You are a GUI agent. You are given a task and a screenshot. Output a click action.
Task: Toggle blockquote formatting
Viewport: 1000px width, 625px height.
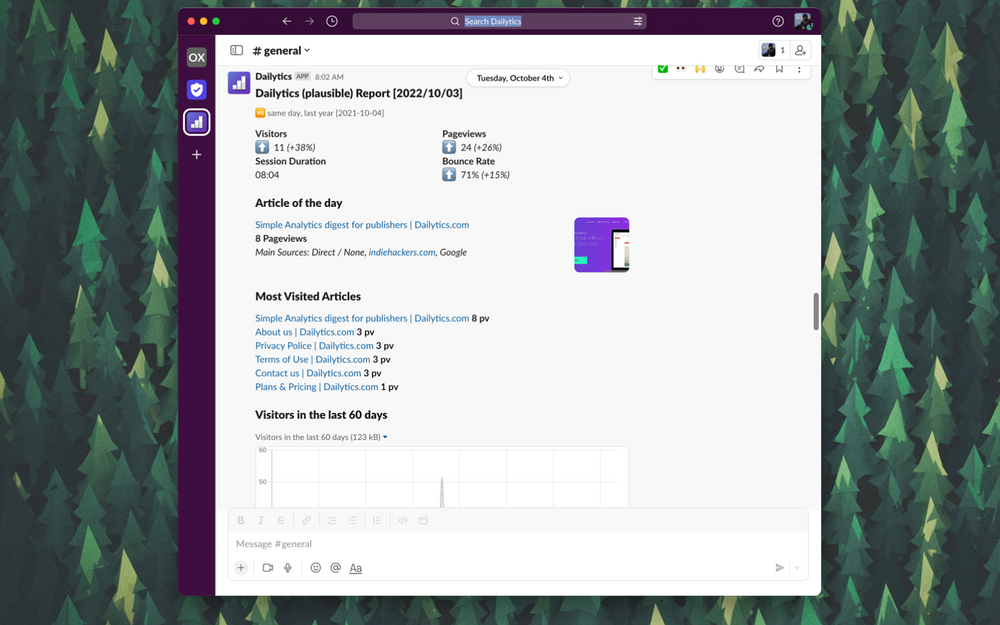pos(377,520)
